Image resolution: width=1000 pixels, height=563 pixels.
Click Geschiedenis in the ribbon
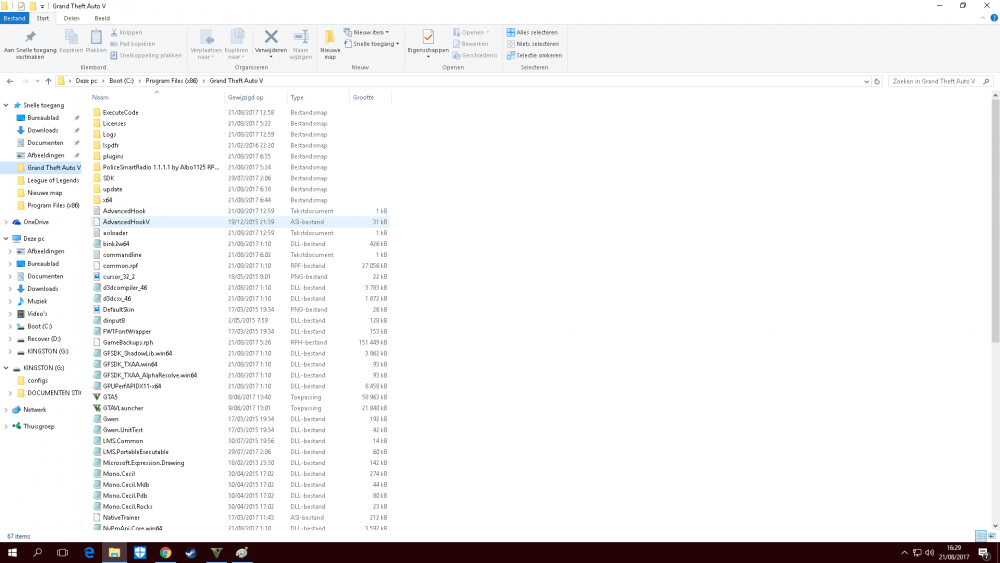tap(474, 55)
